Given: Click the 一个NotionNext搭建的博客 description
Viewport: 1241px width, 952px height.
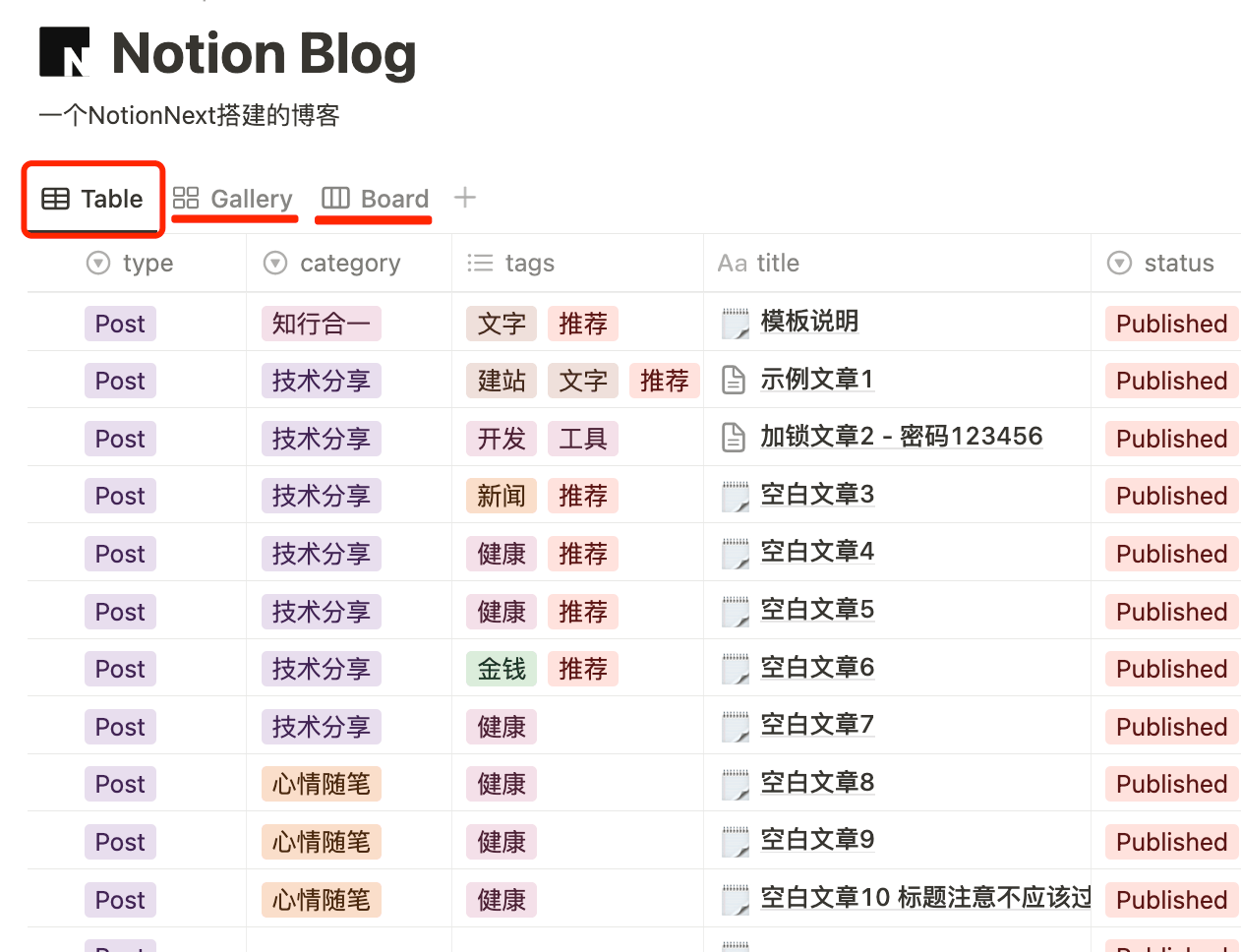Looking at the screenshot, I should [x=189, y=115].
